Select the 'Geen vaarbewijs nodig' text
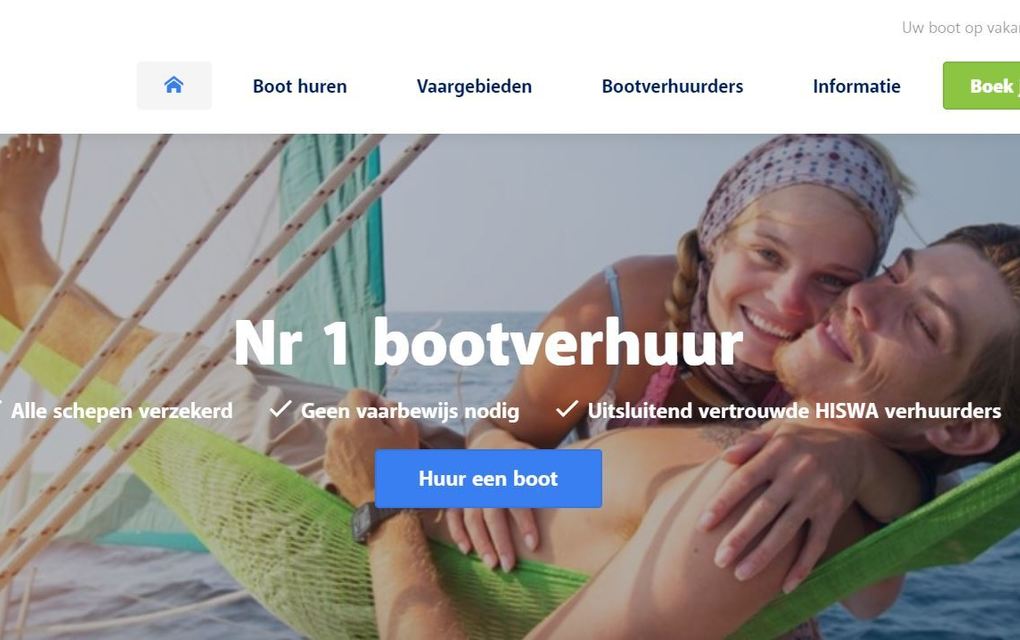The width and height of the screenshot is (1020, 640). coord(410,411)
